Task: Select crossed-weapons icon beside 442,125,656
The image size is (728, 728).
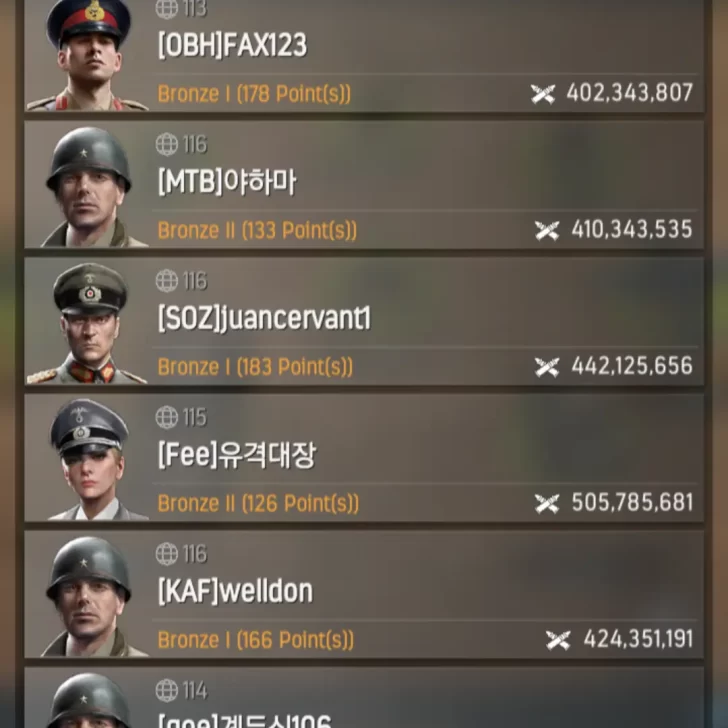Action: click(547, 367)
